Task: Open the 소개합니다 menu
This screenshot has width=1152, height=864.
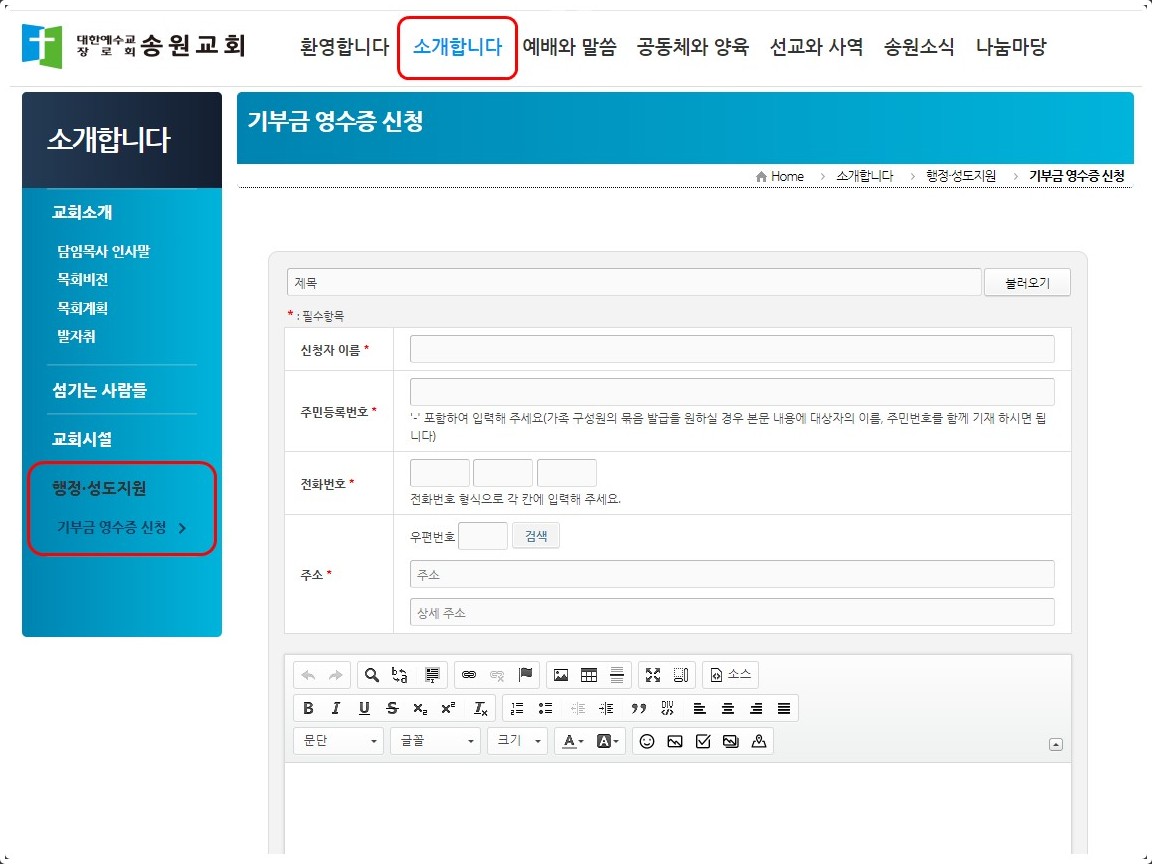Action: [x=457, y=47]
